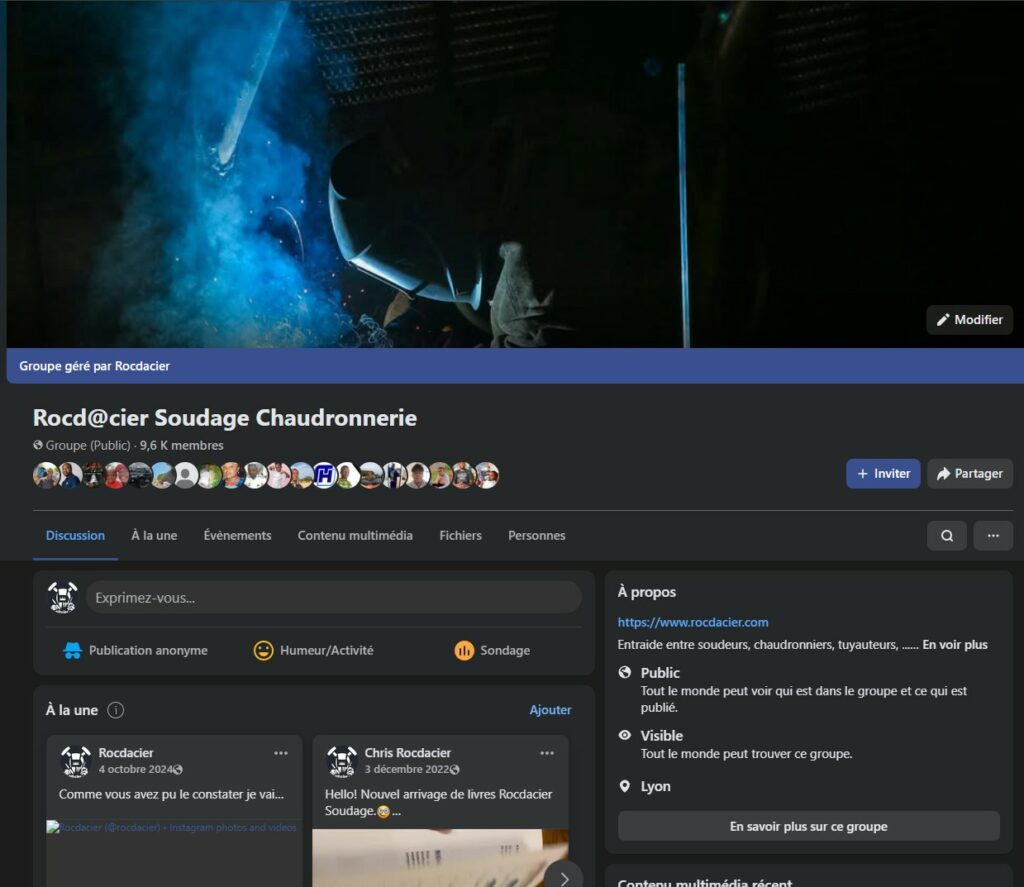Create a Sondage poll

[492, 651]
